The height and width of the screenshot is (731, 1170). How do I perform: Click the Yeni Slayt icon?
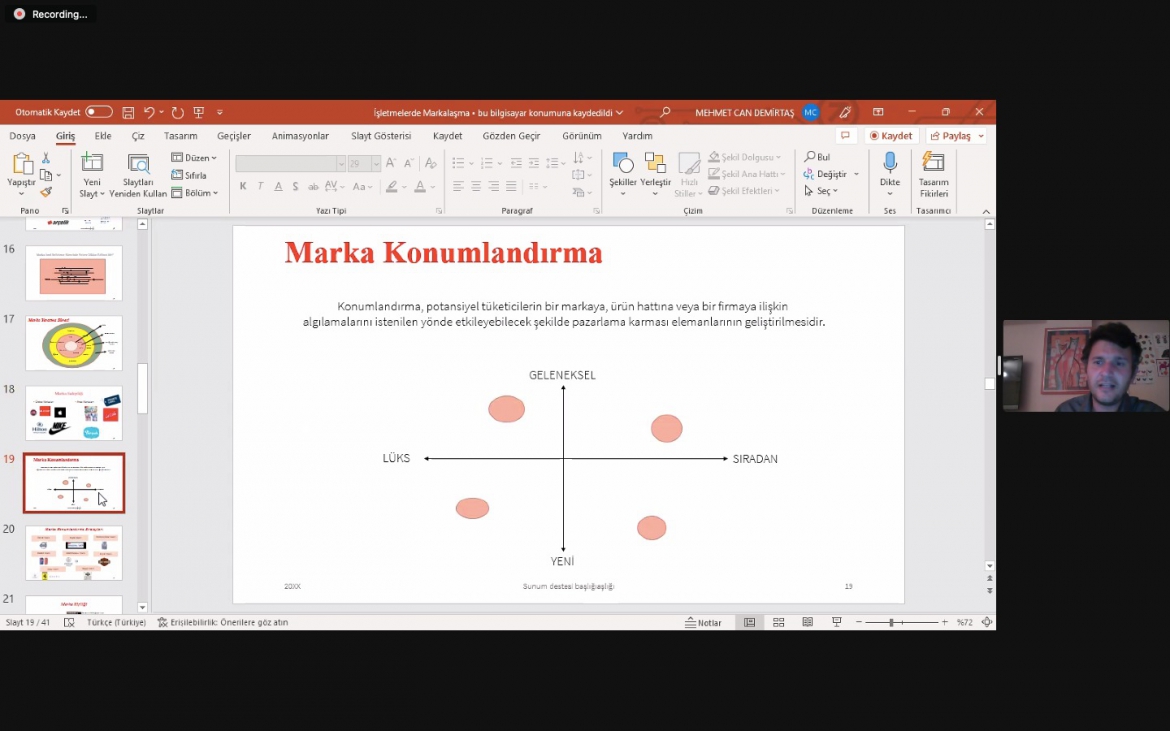coord(92,162)
